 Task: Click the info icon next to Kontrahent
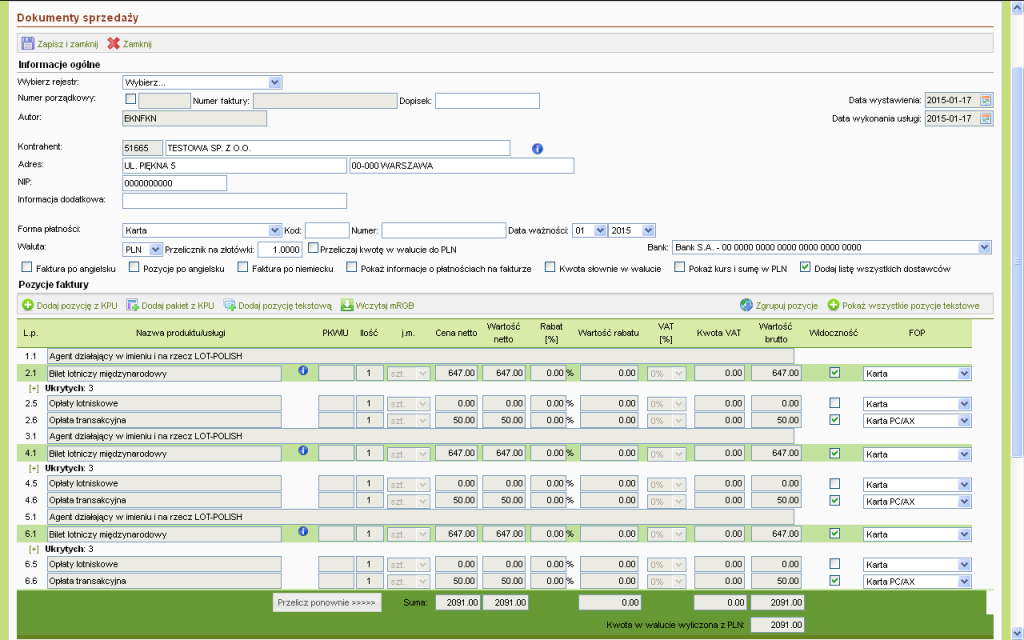[537, 149]
